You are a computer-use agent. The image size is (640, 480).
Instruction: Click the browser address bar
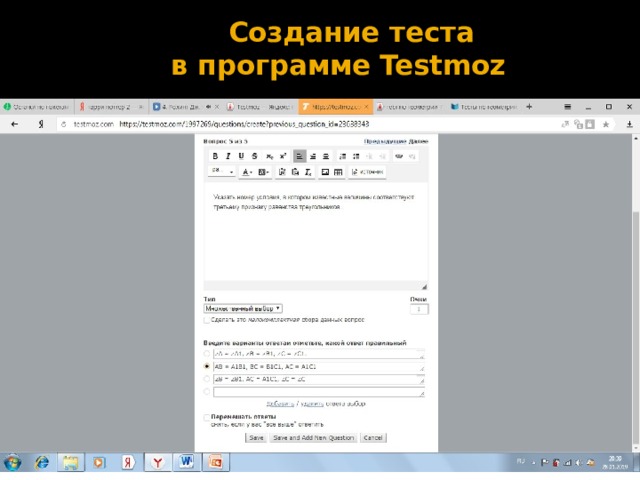pyautogui.click(x=306, y=124)
